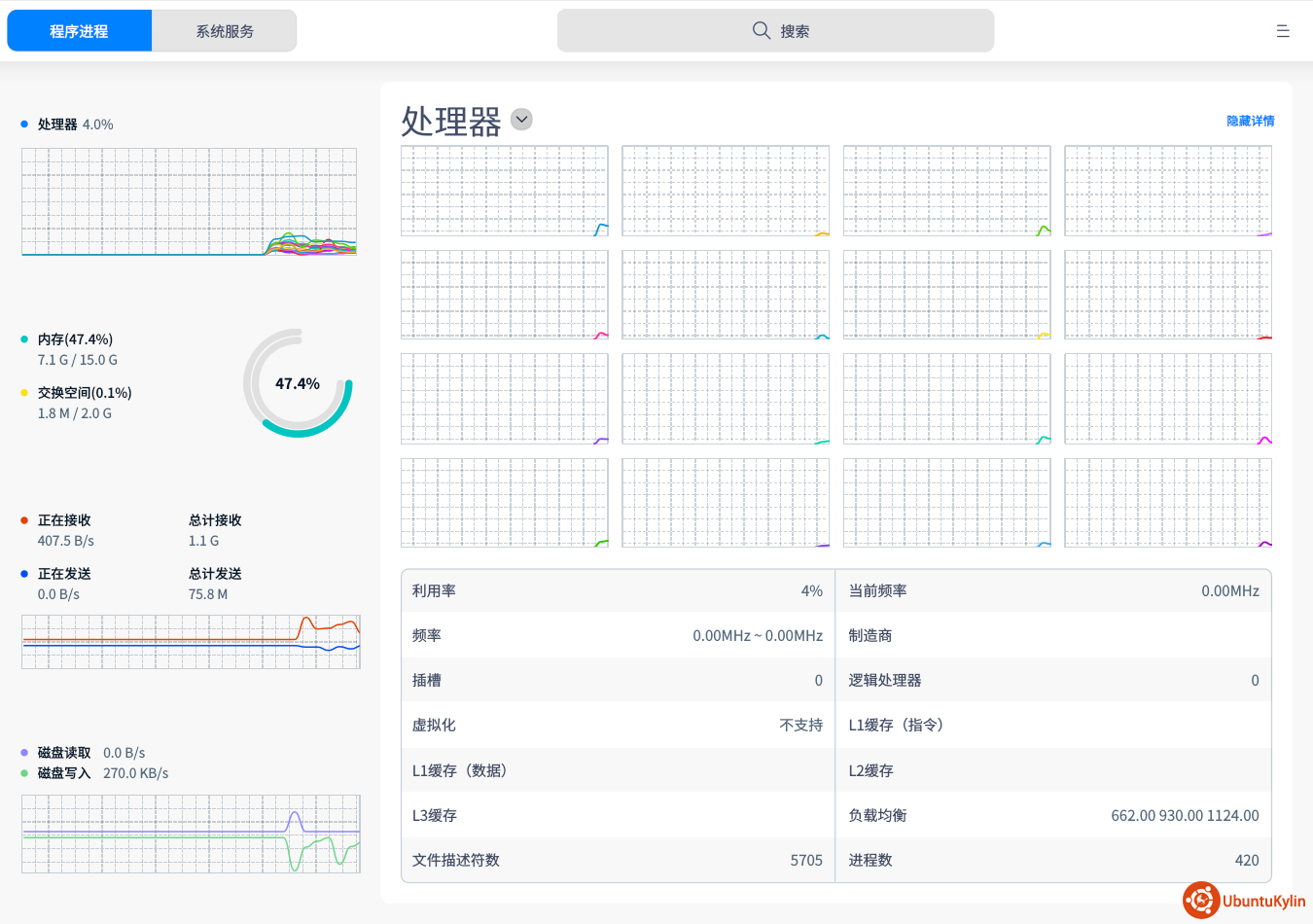Select the 程序进程 tab
The image size is (1313, 924).
pos(80,31)
